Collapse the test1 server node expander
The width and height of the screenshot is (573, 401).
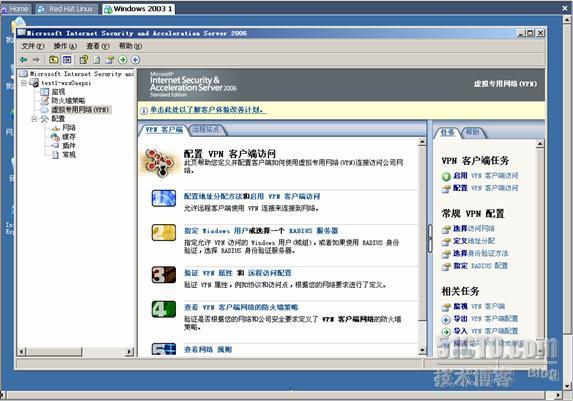tap(24, 83)
